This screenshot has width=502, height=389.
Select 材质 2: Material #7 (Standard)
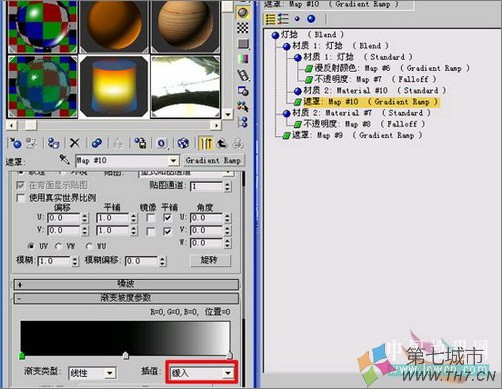(x=357, y=113)
